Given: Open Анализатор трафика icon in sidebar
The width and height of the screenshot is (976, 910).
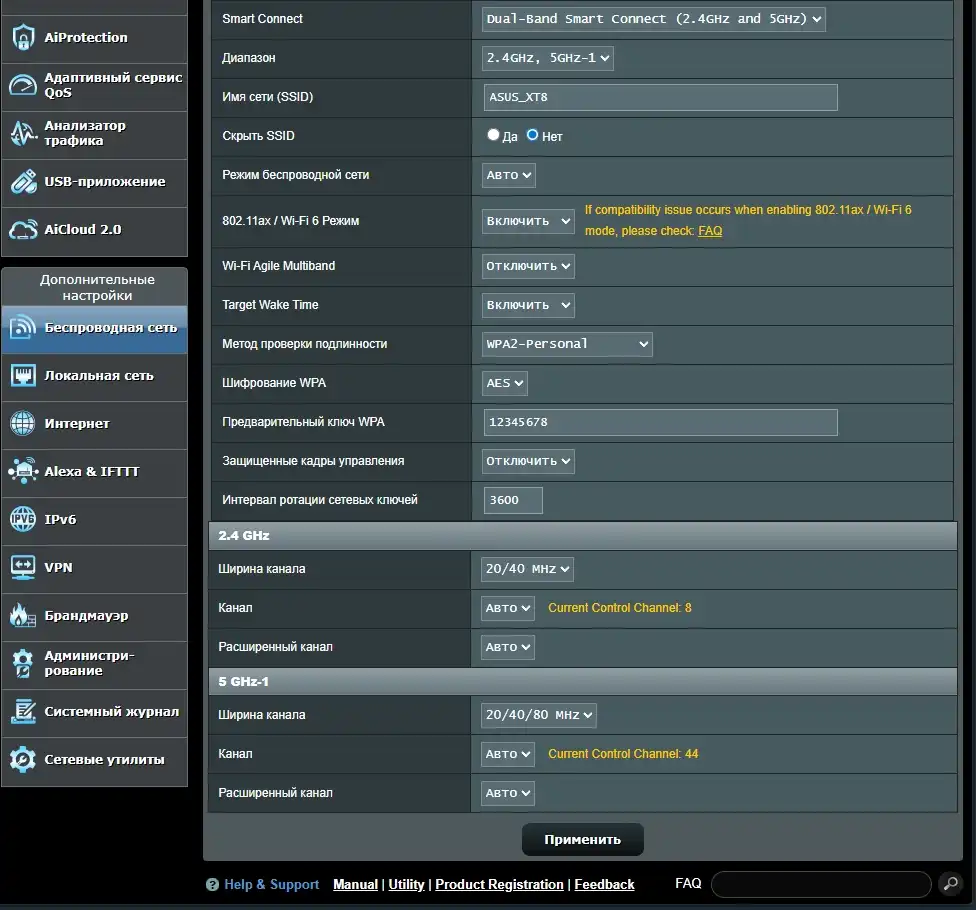Looking at the screenshot, I should (x=23, y=134).
